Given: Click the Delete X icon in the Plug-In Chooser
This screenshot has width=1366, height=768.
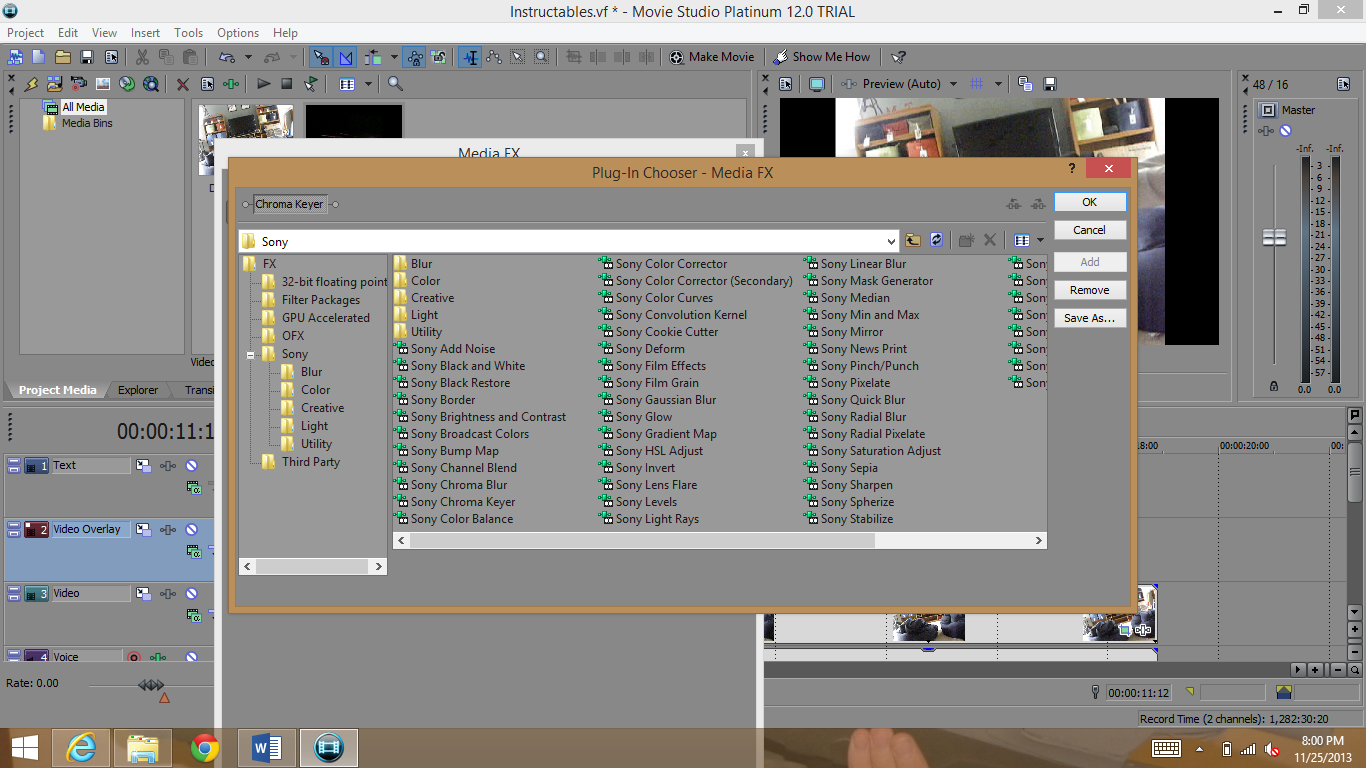Looking at the screenshot, I should 990,240.
